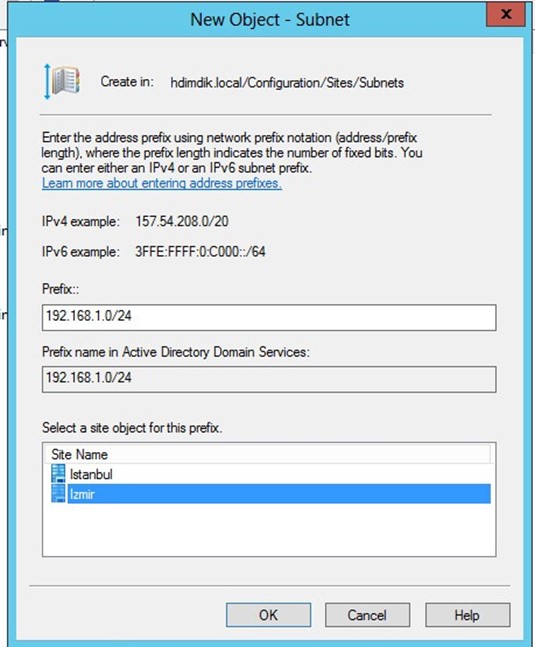Open Help for subnet creation
Screen dimensions: 535x647
coord(467,615)
